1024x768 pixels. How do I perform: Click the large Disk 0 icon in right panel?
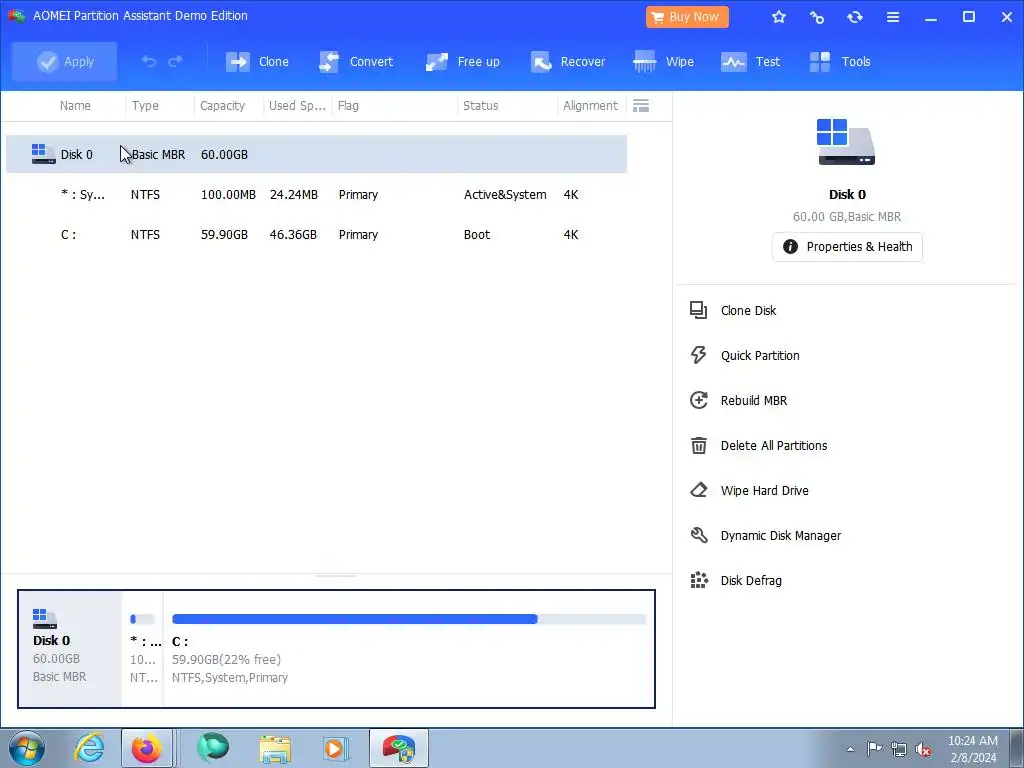[x=846, y=142]
